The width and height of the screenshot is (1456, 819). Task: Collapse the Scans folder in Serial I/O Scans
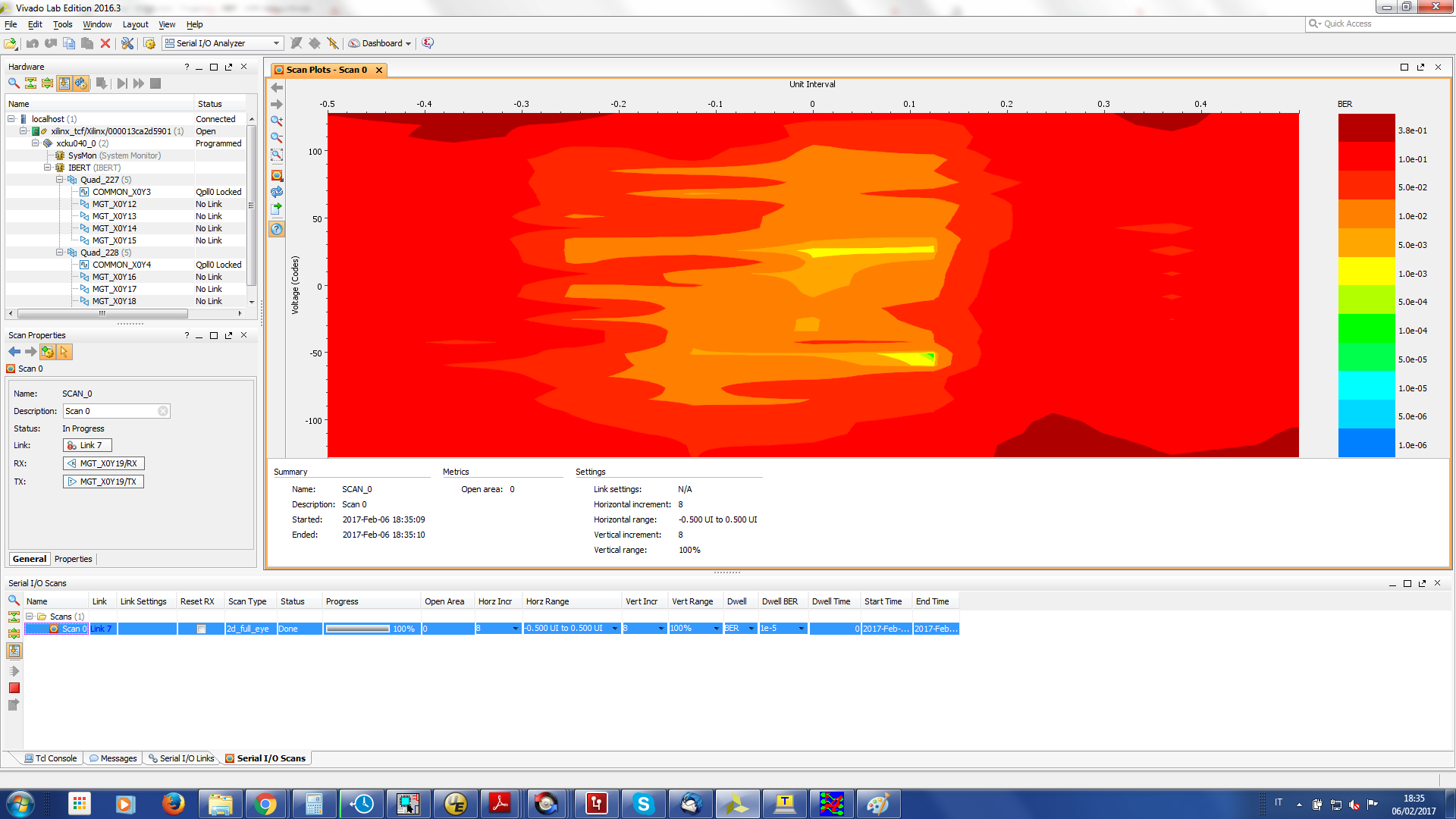coord(30,617)
